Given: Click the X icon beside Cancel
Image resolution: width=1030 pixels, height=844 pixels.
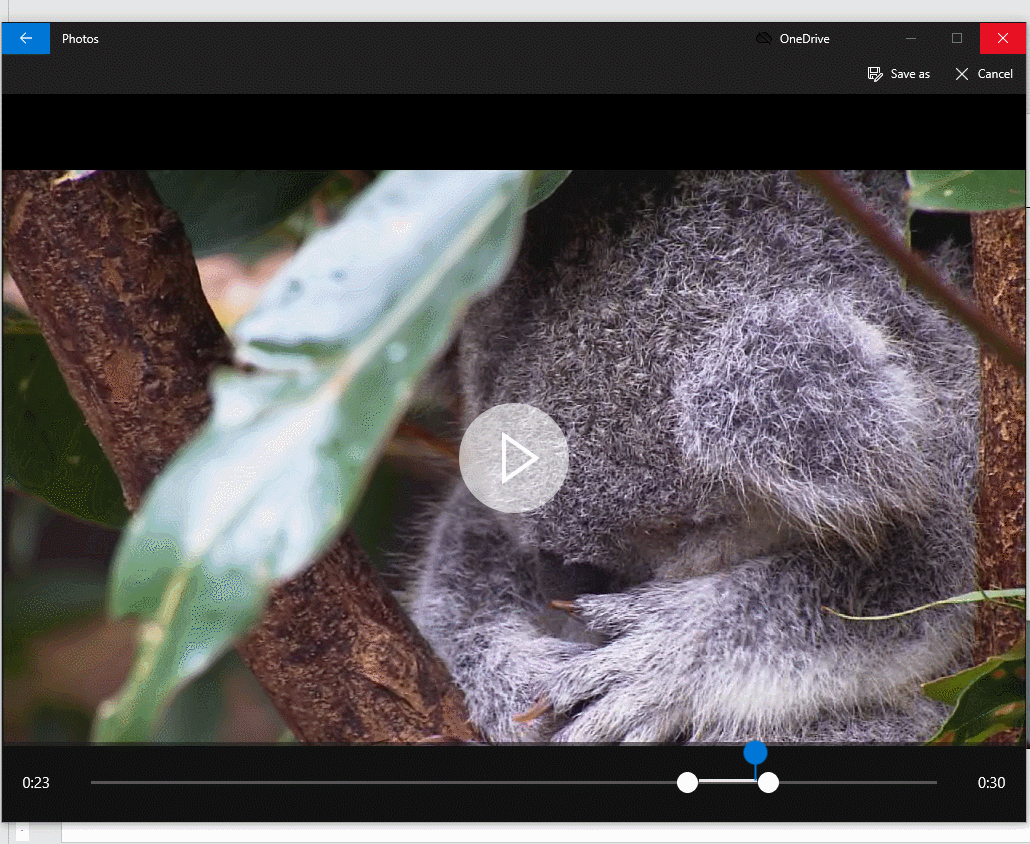Looking at the screenshot, I should coord(962,74).
